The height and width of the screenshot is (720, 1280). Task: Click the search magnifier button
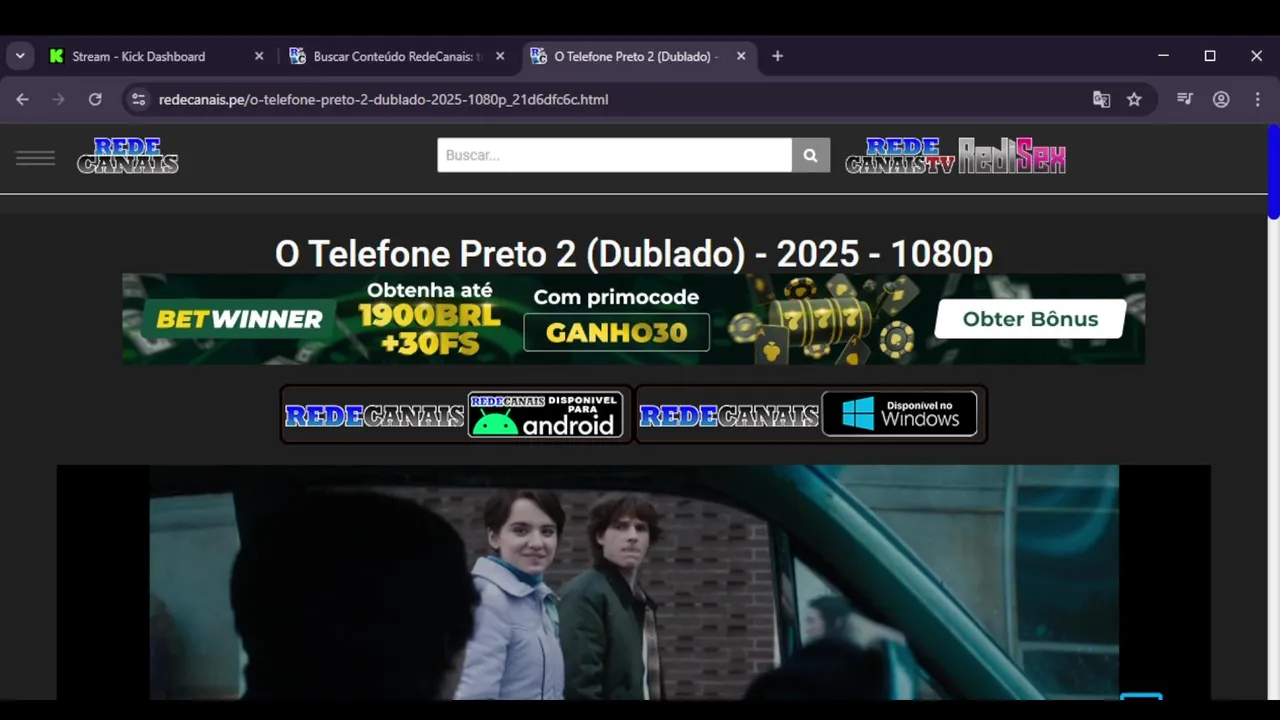point(810,155)
